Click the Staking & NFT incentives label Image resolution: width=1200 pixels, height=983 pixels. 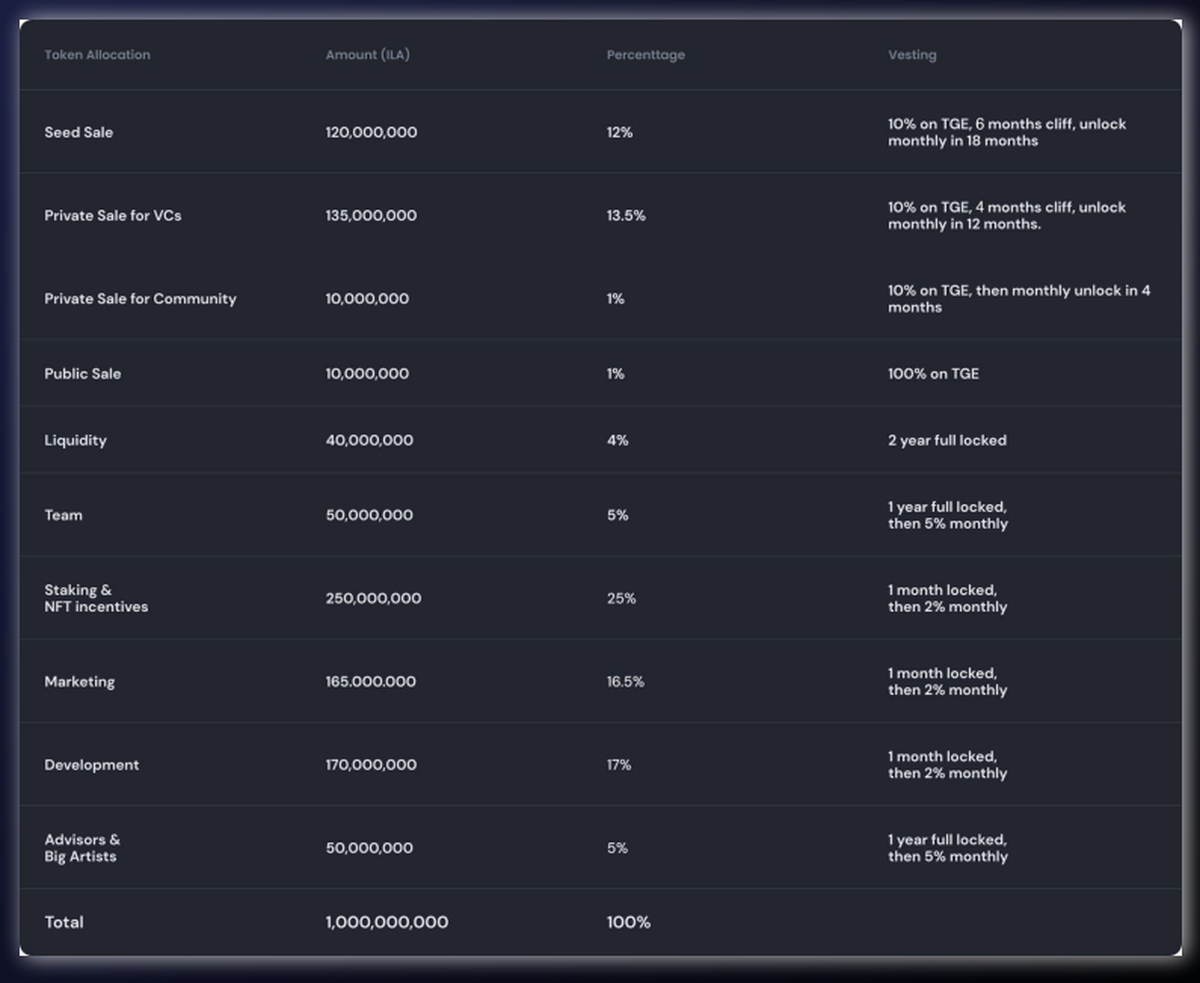click(96, 598)
